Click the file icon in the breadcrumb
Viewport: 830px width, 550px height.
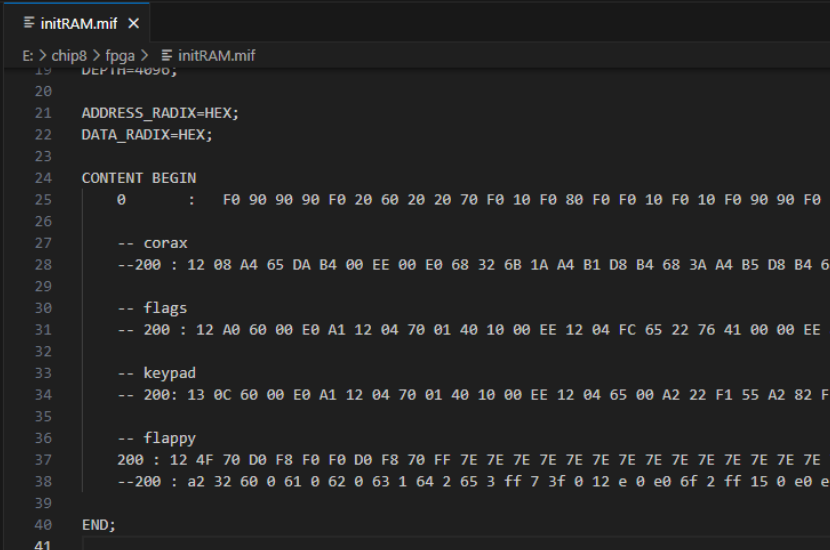(x=167, y=56)
